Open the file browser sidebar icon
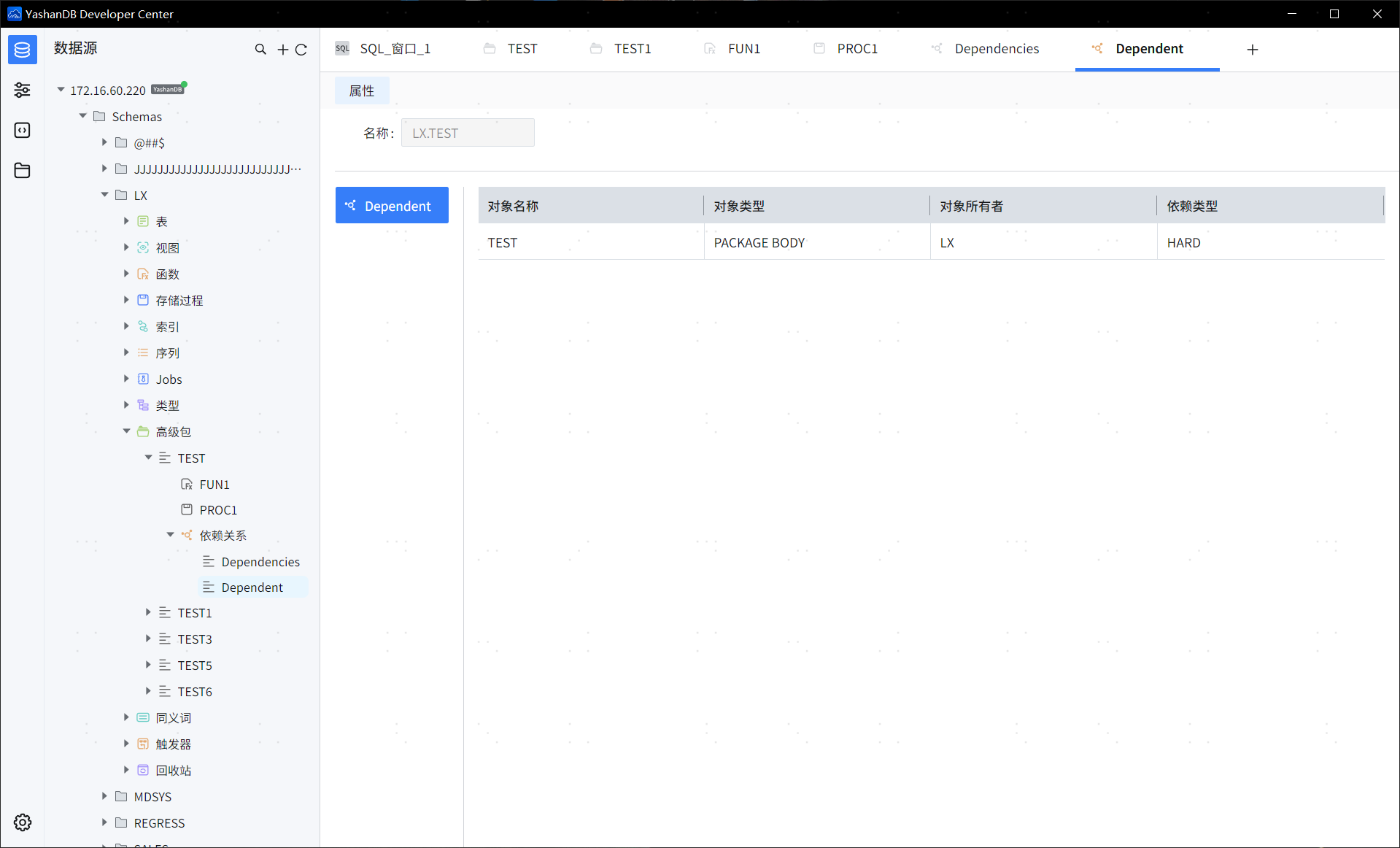 [22, 170]
